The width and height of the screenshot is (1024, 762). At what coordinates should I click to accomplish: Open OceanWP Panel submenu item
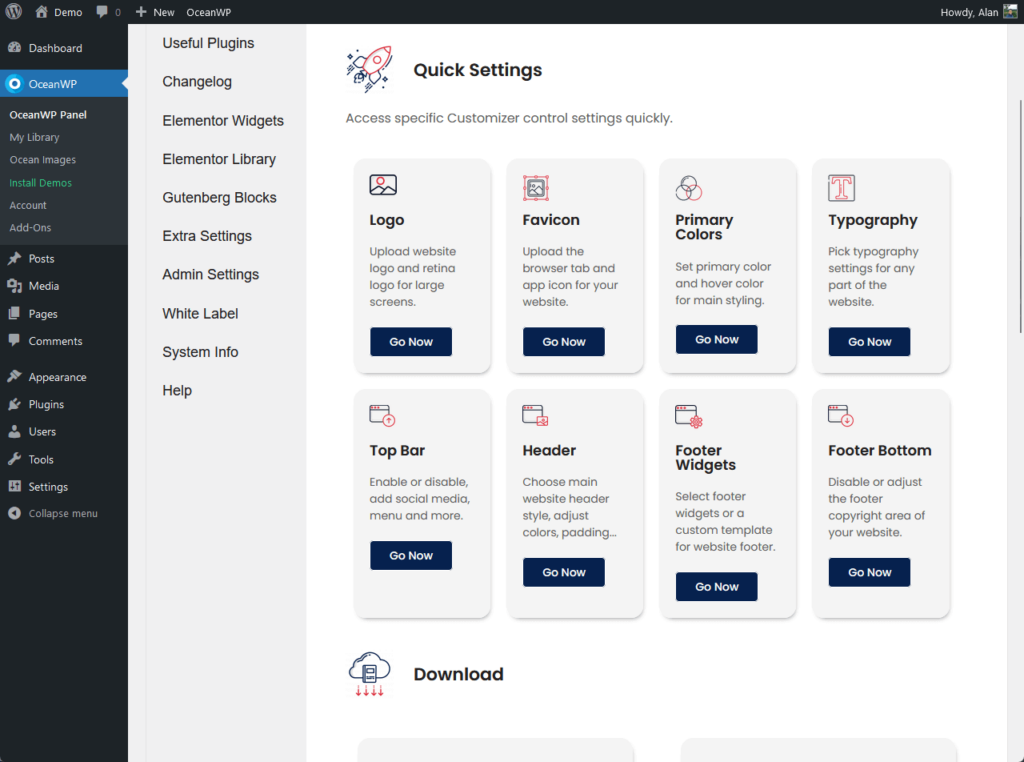[48, 114]
